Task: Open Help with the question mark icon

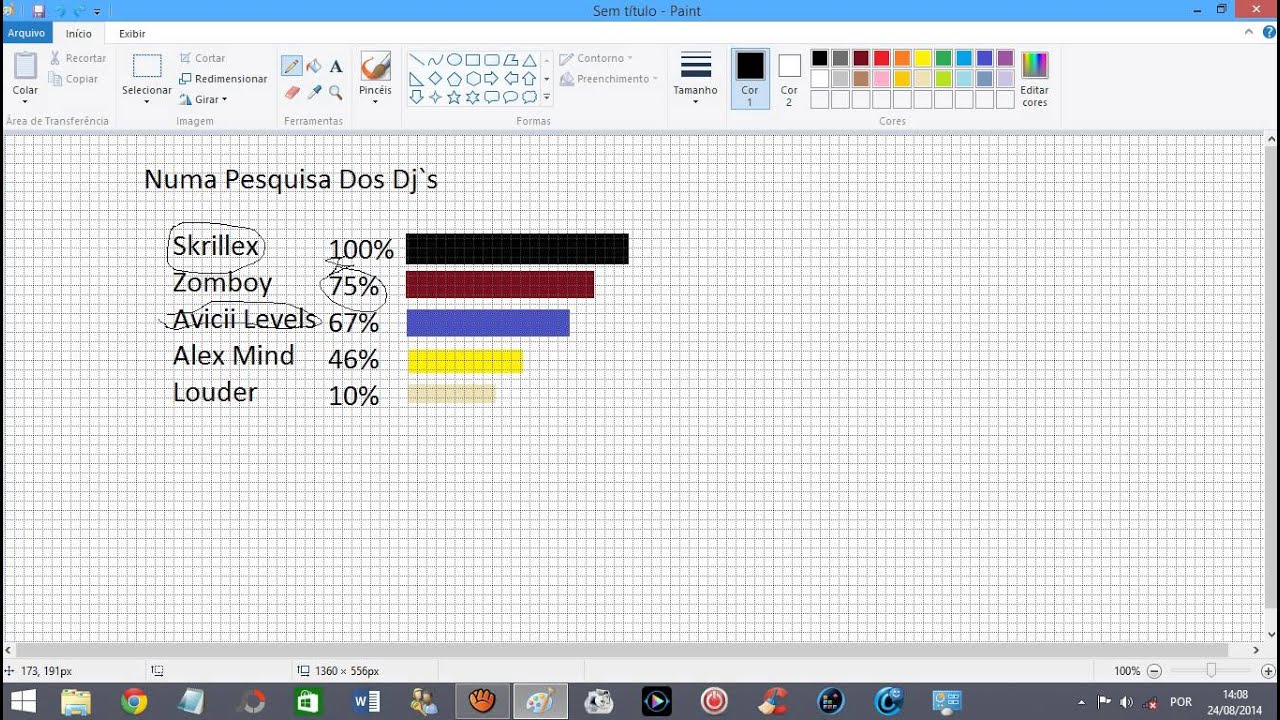Action: point(1269,33)
